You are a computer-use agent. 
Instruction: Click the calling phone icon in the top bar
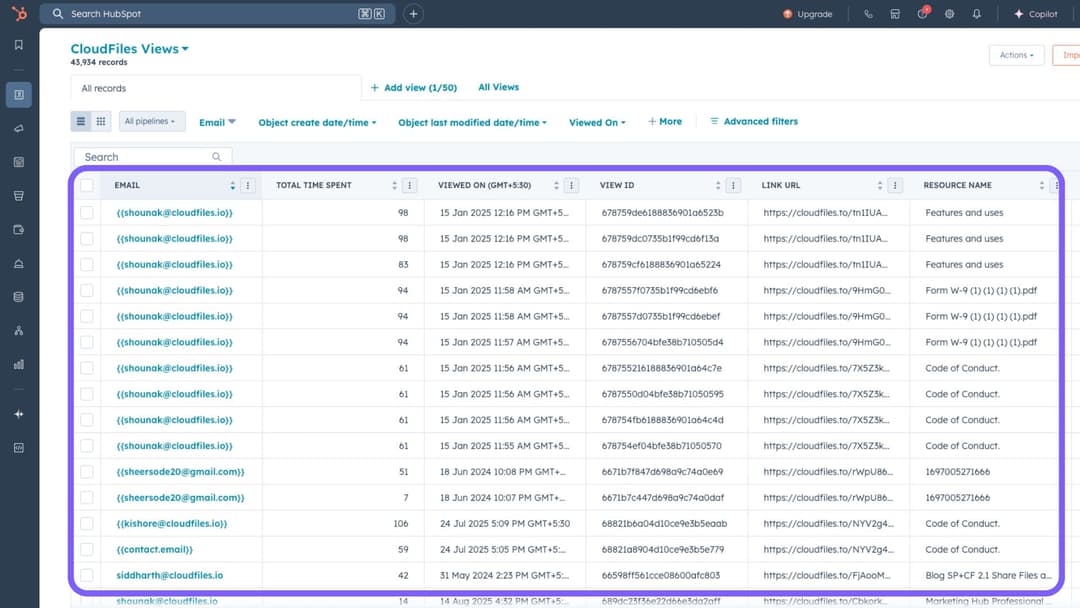click(869, 13)
